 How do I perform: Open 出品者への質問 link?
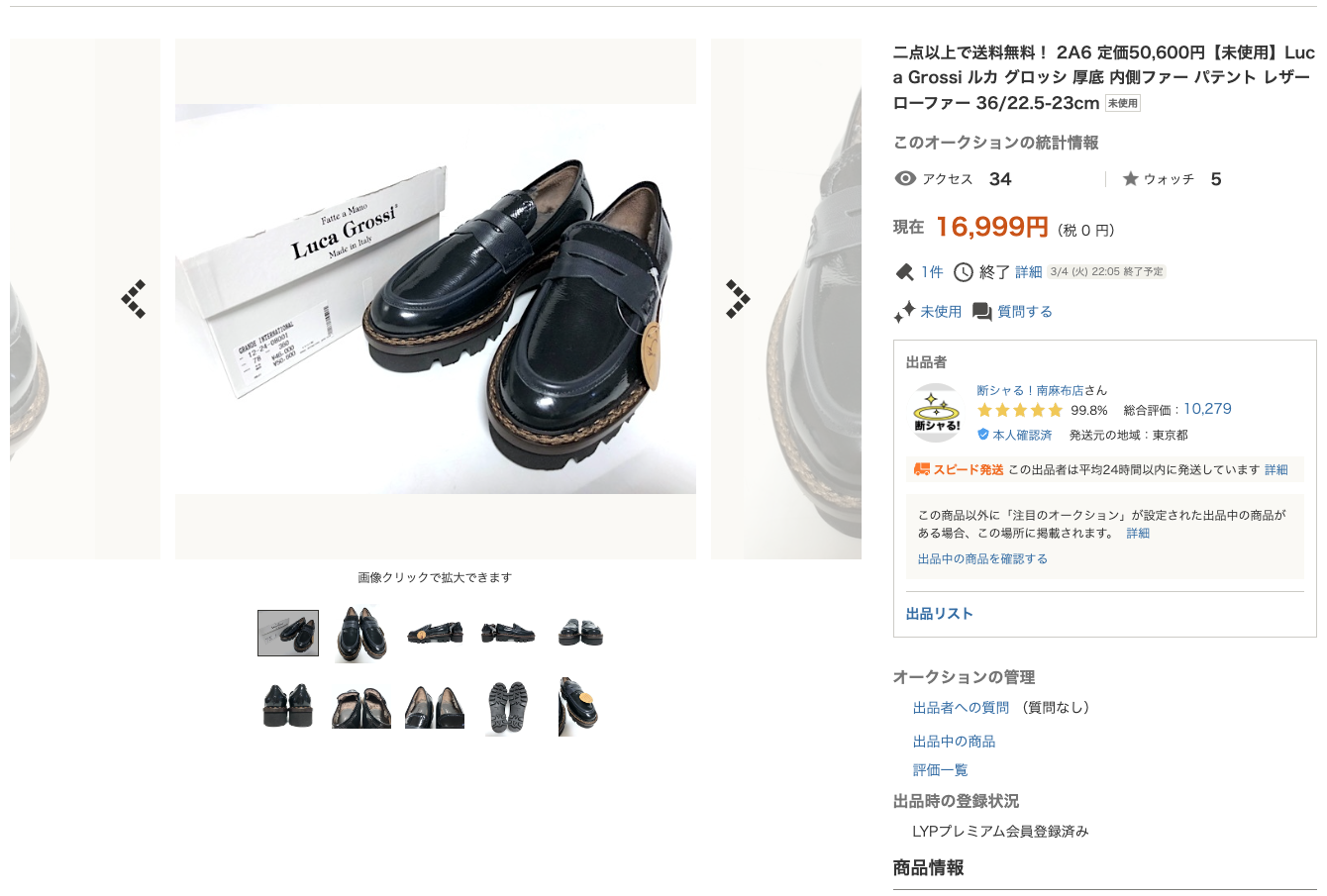(961, 708)
